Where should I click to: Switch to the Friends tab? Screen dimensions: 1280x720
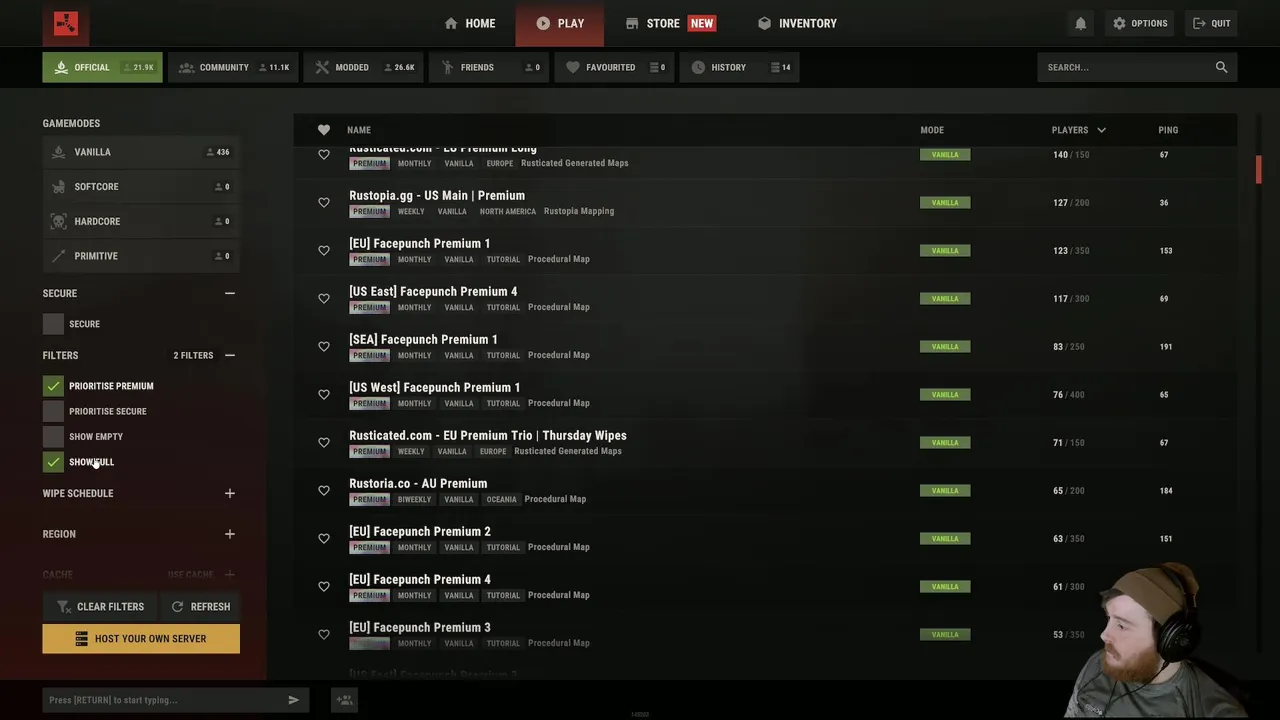click(x=489, y=67)
